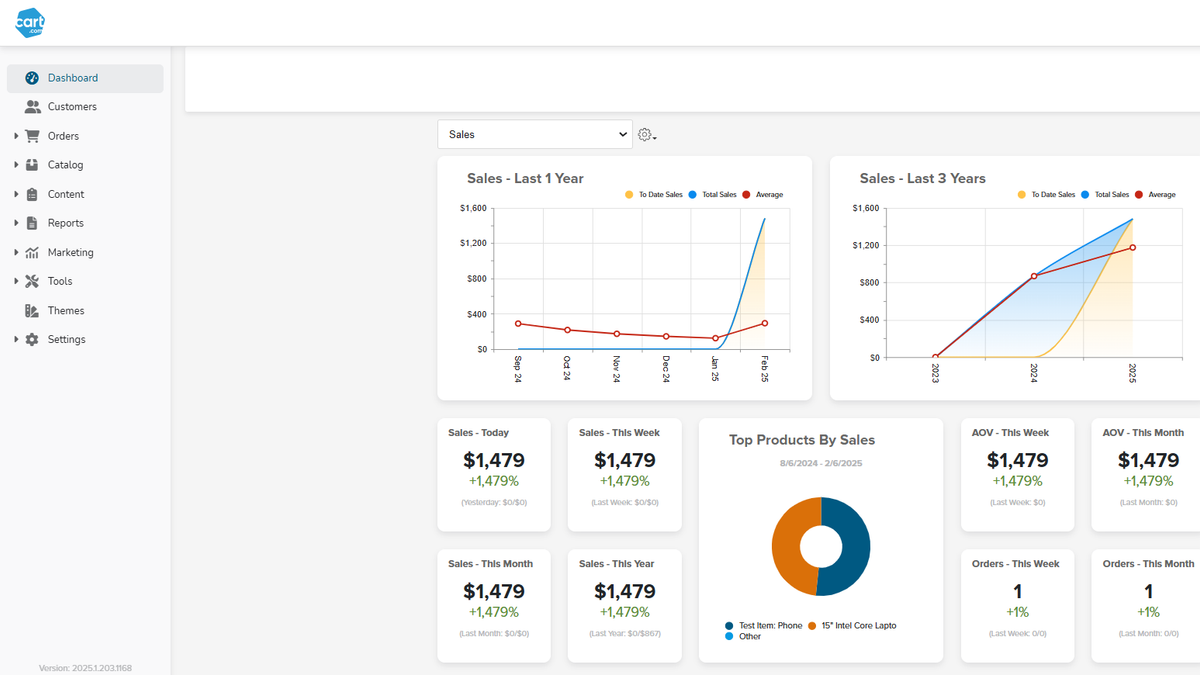Expand the Catalog menu arrow

(x=16, y=165)
